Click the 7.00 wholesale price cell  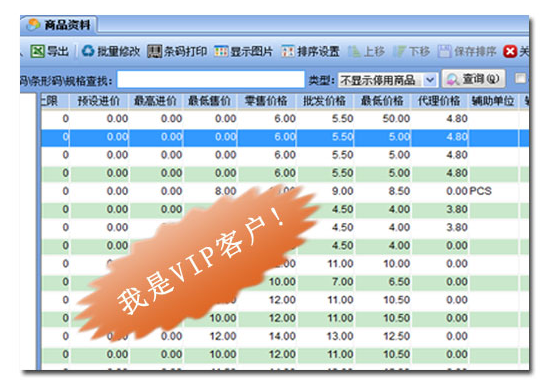(343, 282)
